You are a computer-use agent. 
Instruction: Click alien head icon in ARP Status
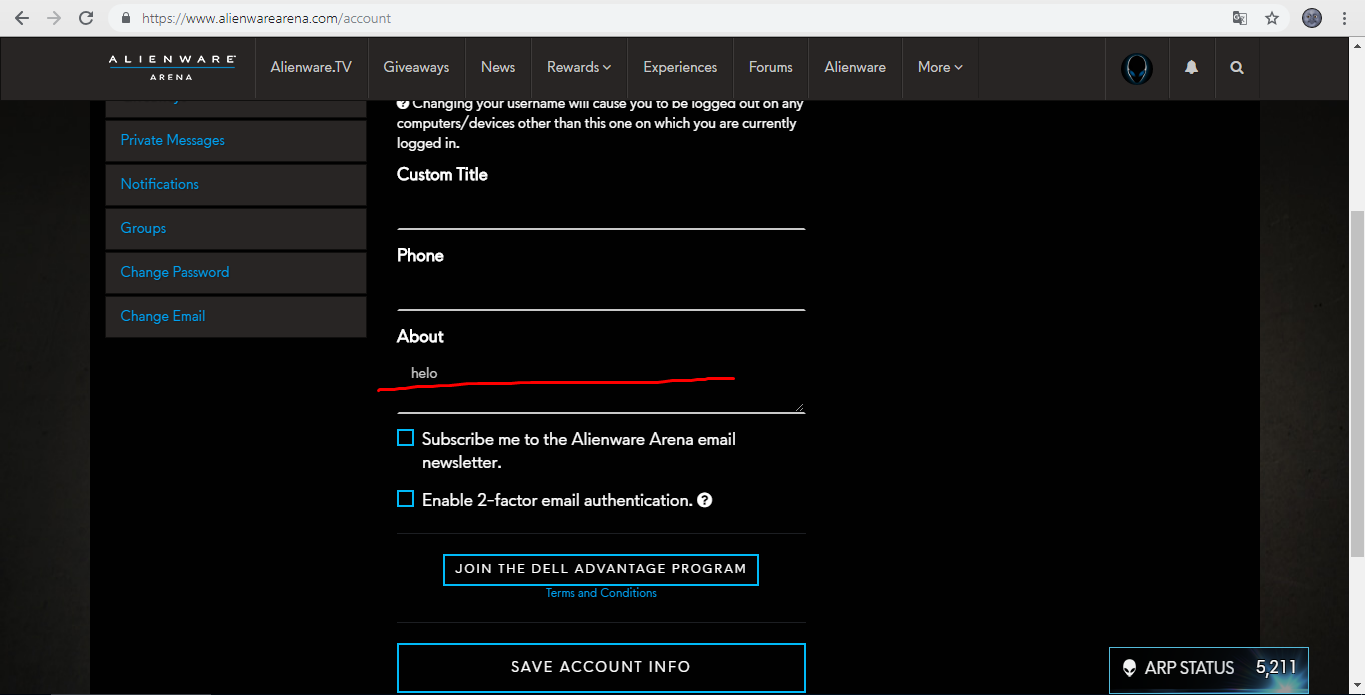coord(1130,668)
